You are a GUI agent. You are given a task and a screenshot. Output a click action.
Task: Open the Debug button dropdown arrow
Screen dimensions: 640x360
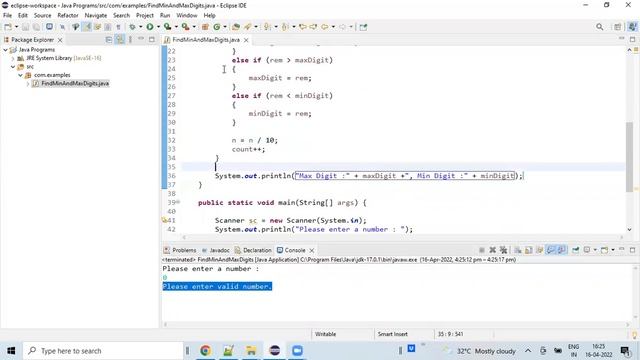point(140,27)
